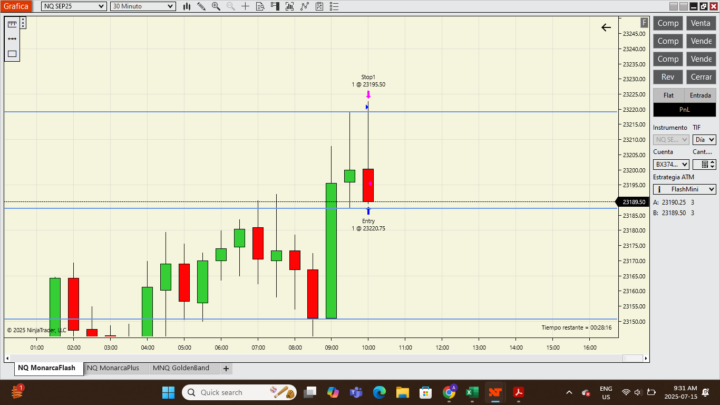Expand the system tray hidden icons chevron
The height and width of the screenshot is (405, 720).
569,393
